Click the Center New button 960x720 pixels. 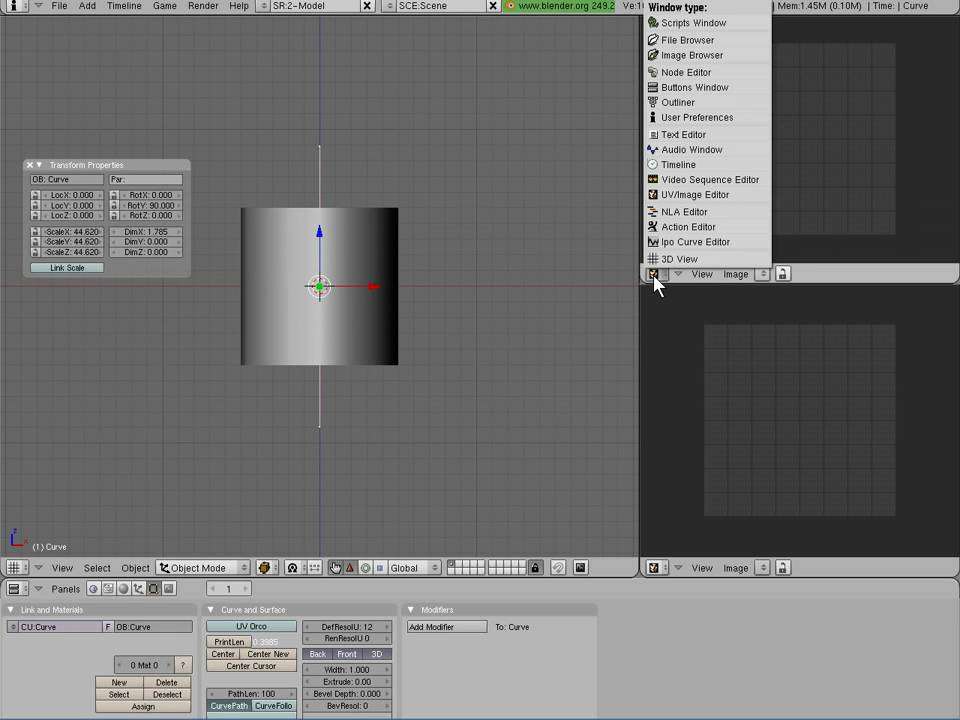point(268,654)
